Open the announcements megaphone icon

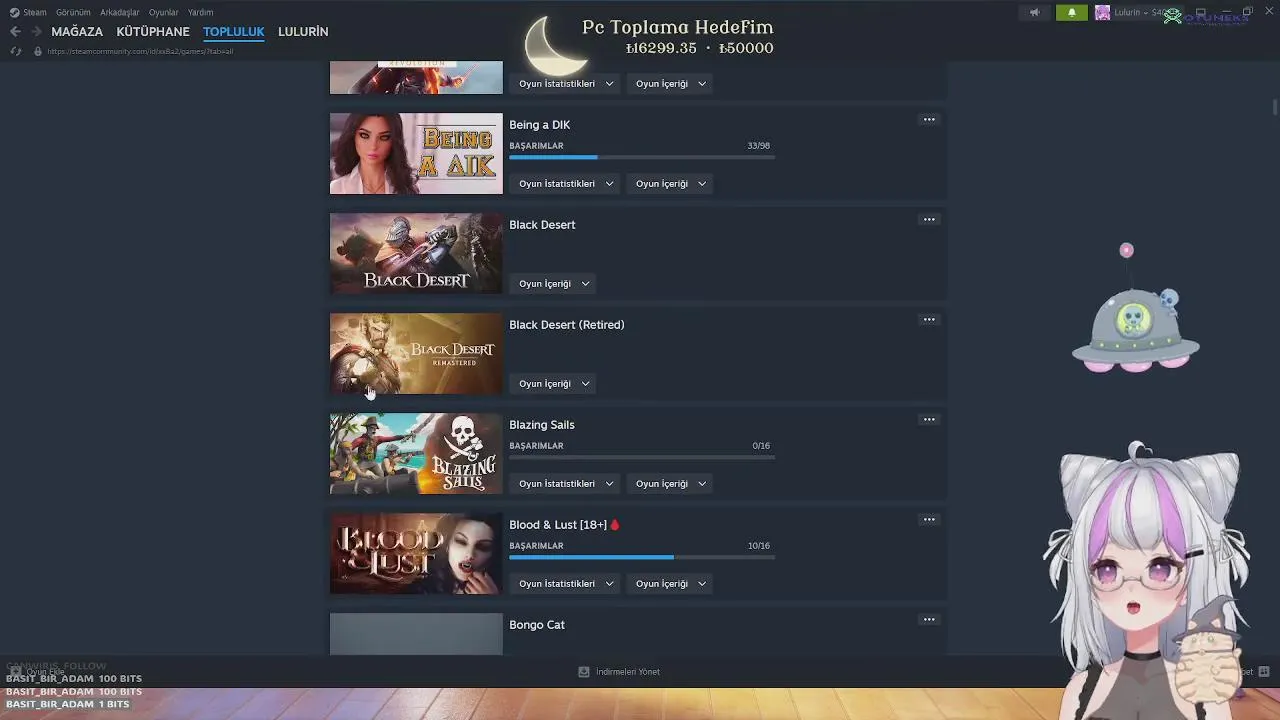(1035, 13)
